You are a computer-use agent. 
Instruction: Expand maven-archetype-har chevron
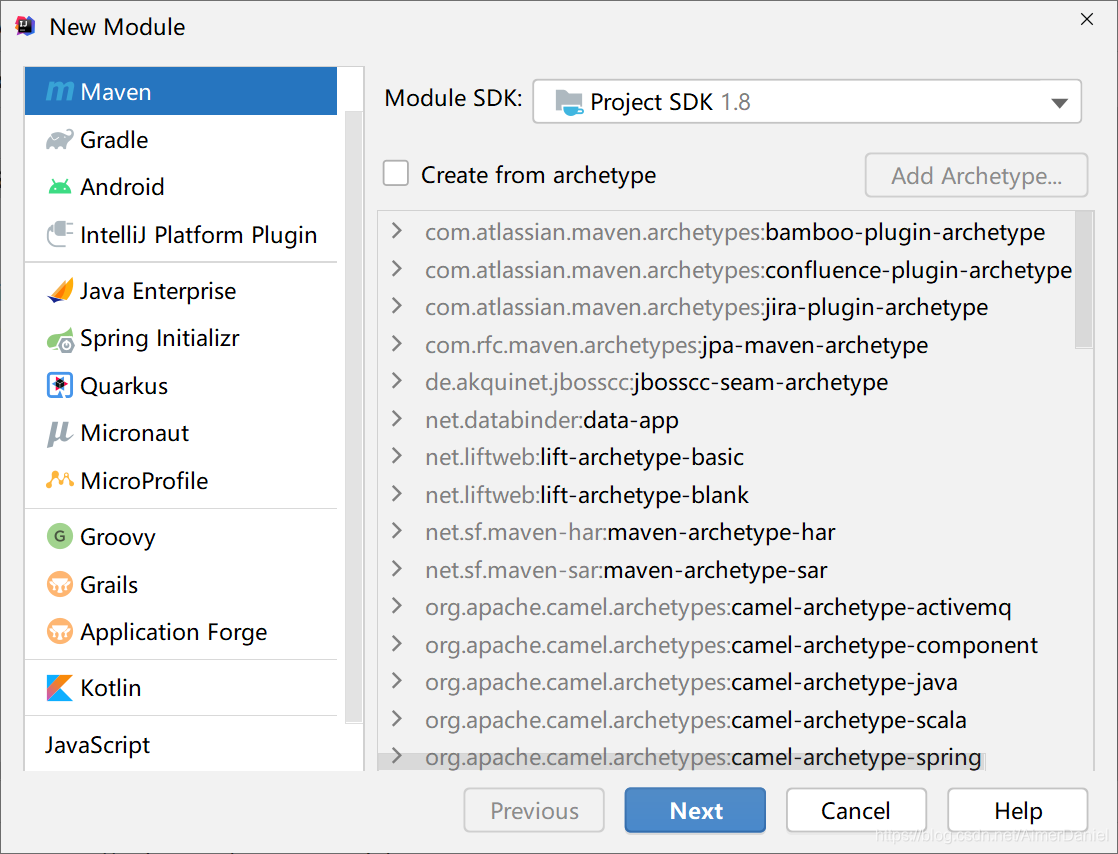click(397, 531)
